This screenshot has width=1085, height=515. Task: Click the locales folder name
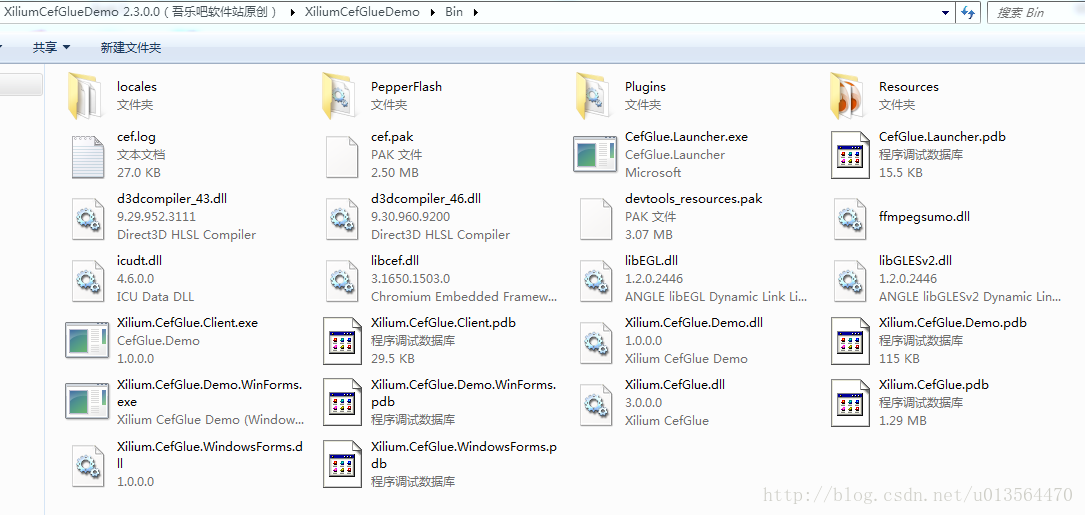click(x=137, y=87)
